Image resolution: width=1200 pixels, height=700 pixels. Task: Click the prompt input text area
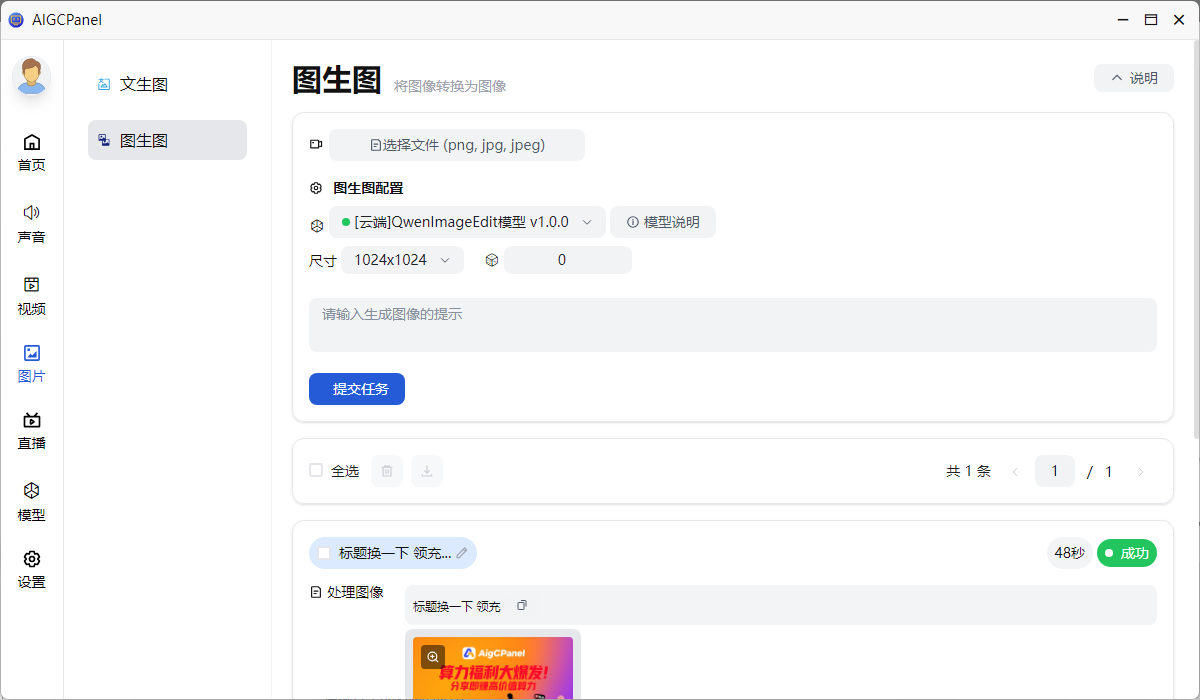coord(732,325)
